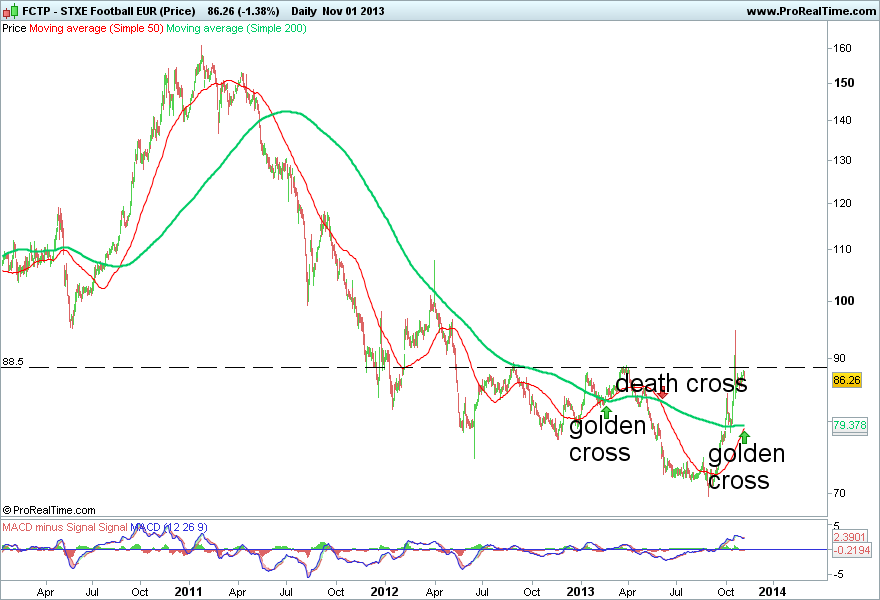Click the 2013 year label on time axis
The height and width of the screenshot is (600, 880).
pyautogui.click(x=580, y=592)
